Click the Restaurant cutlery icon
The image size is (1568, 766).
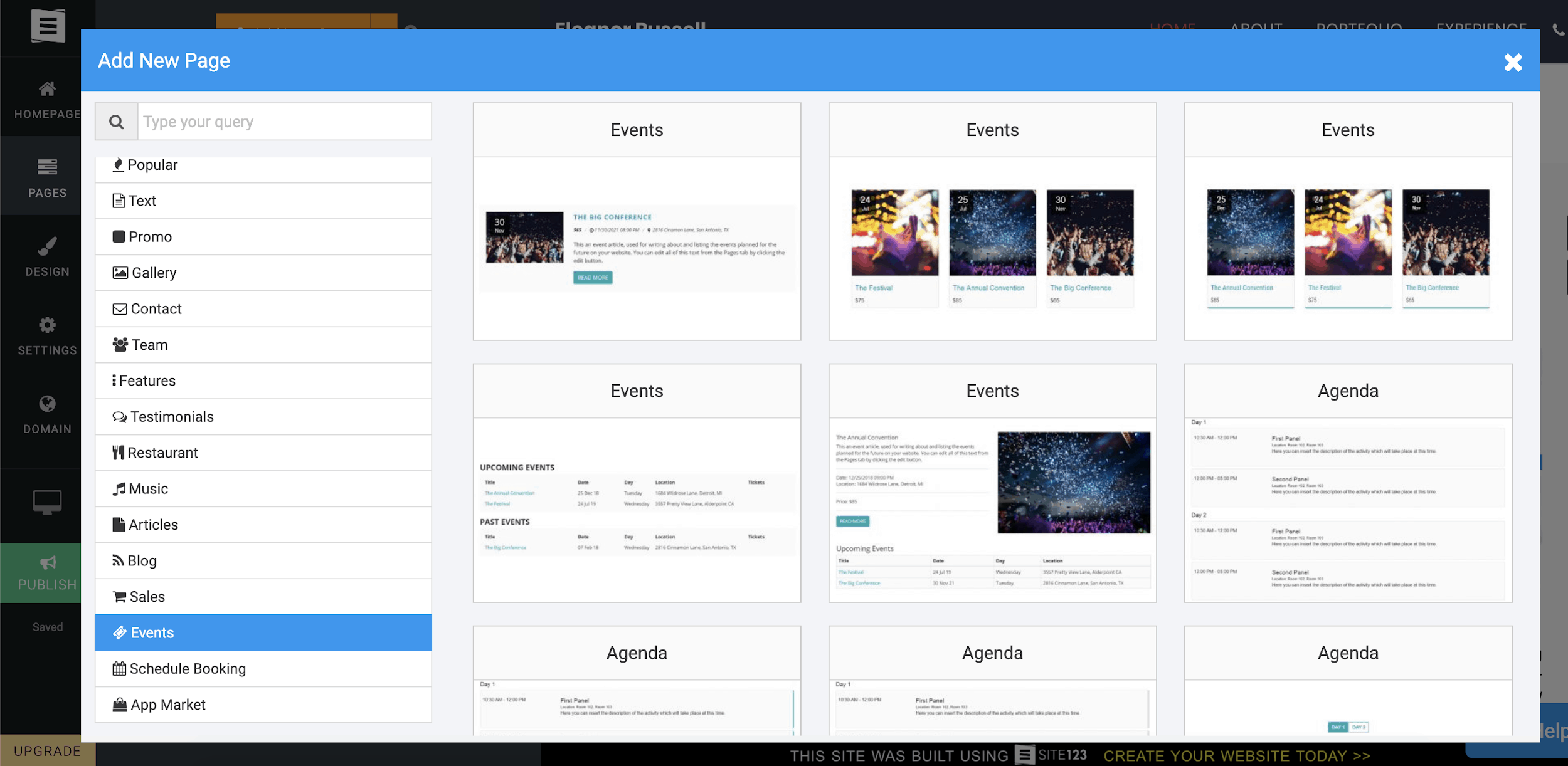pyautogui.click(x=118, y=453)
